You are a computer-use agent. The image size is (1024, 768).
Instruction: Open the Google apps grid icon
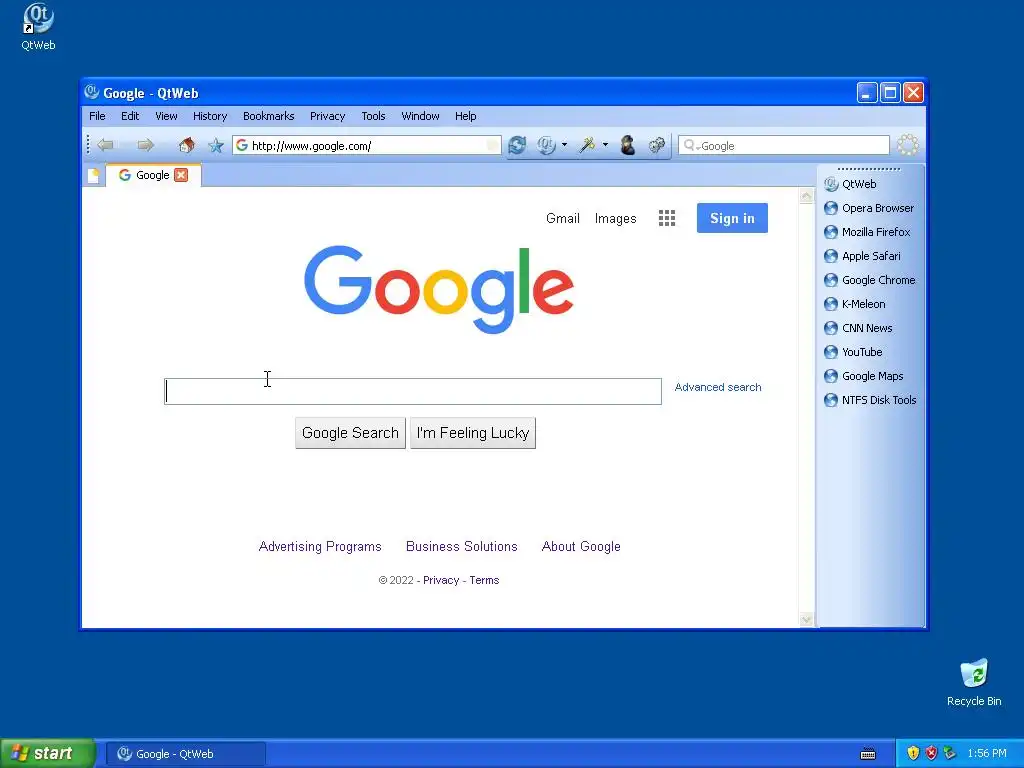point(667,218)
